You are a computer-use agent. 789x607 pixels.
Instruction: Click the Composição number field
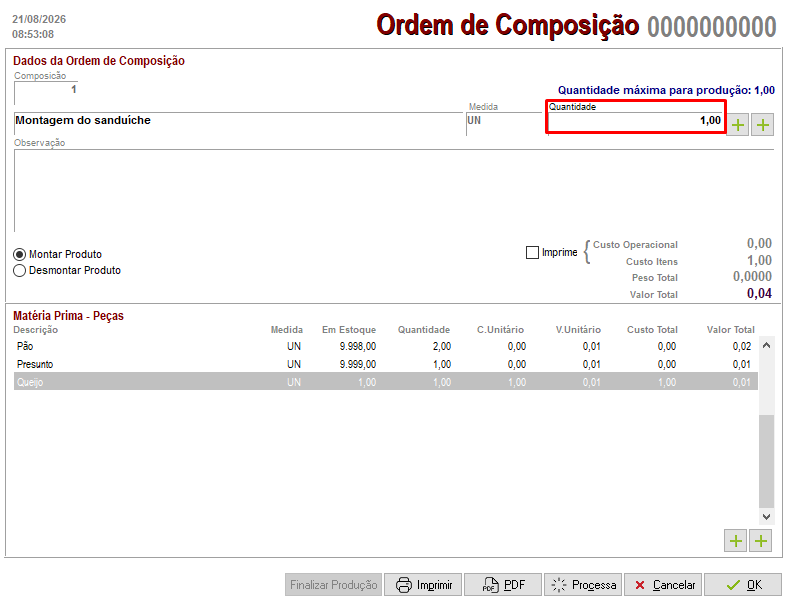46,90
